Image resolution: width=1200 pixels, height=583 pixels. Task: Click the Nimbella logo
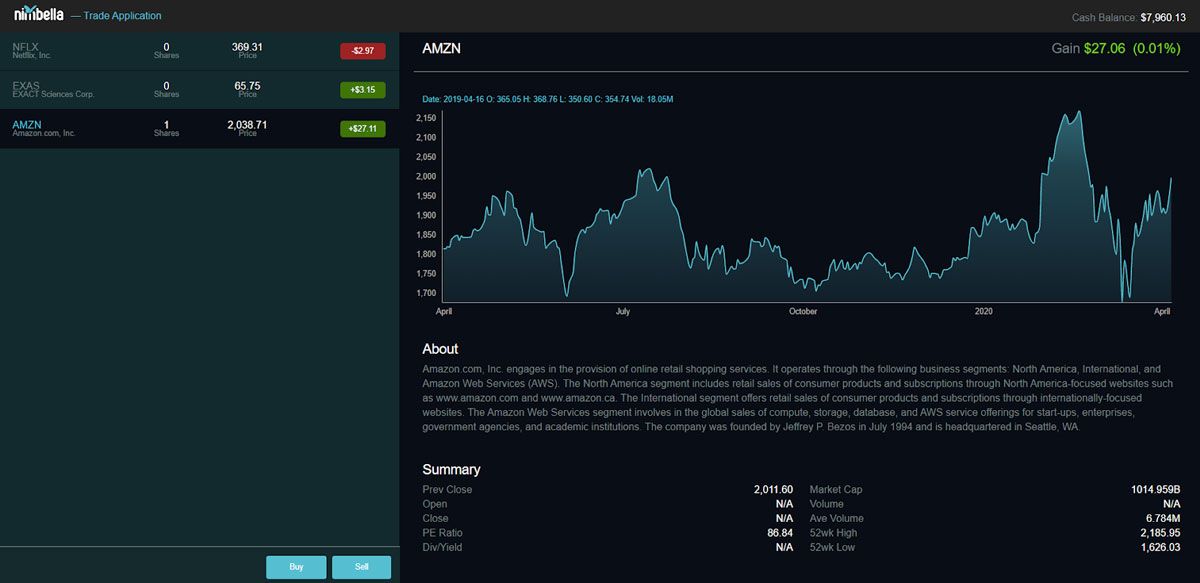coord(38,14)
